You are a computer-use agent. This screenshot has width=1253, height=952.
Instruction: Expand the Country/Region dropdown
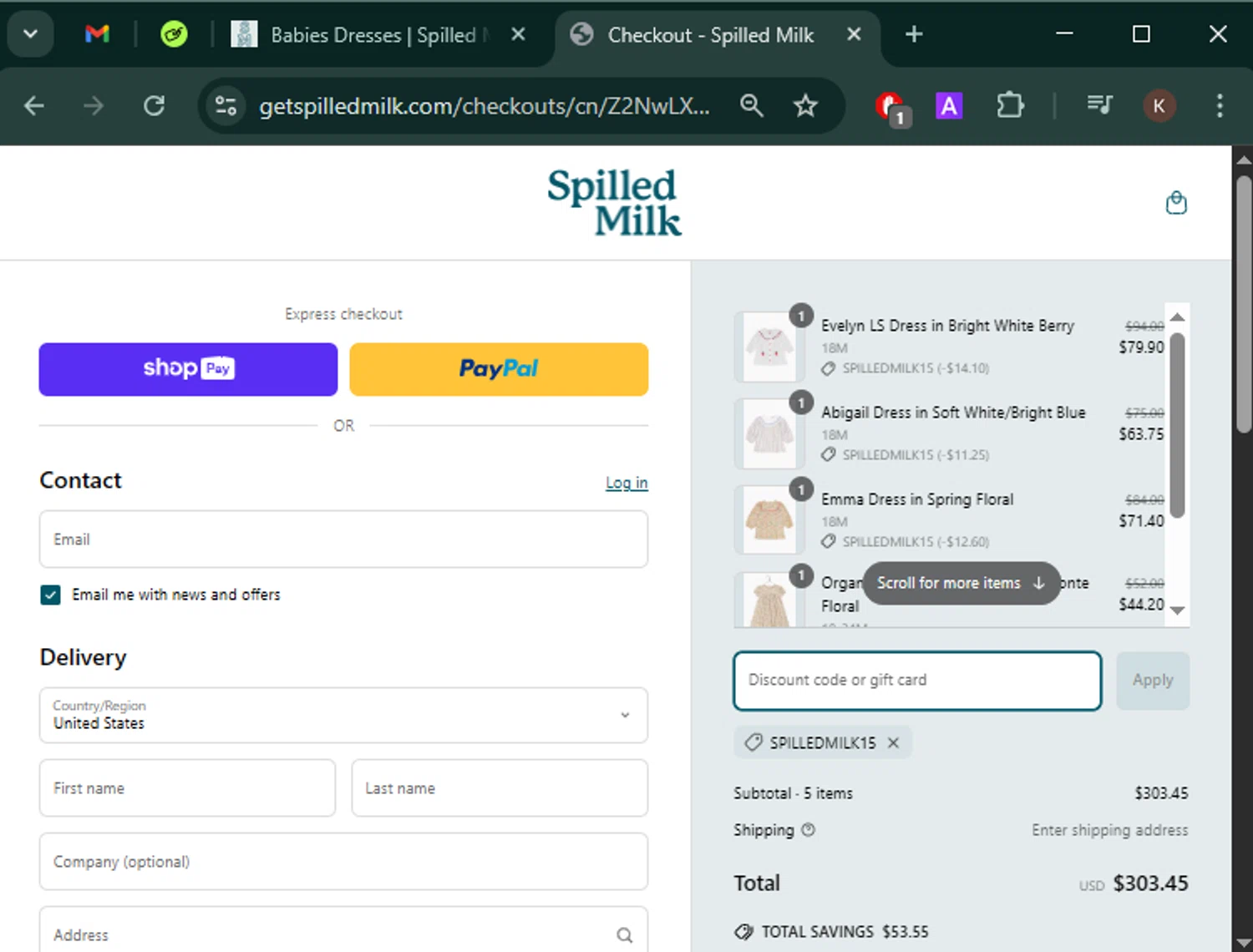[x=343, y=715]
